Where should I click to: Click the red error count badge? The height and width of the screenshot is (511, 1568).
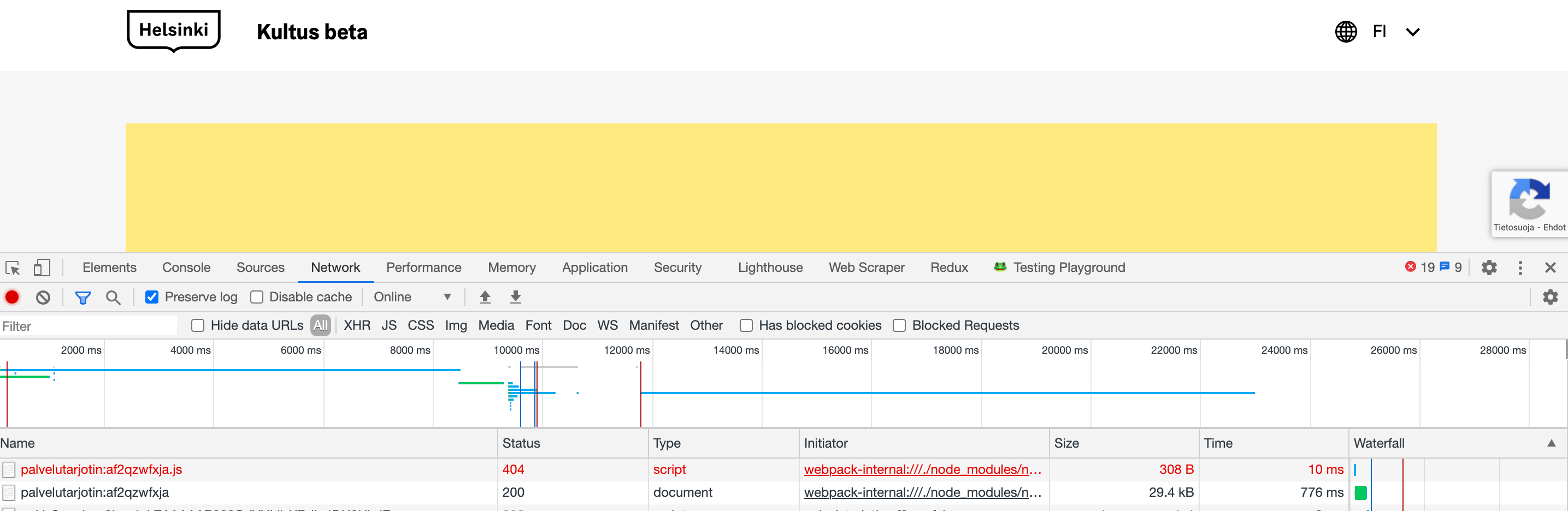coord(1419,267)
